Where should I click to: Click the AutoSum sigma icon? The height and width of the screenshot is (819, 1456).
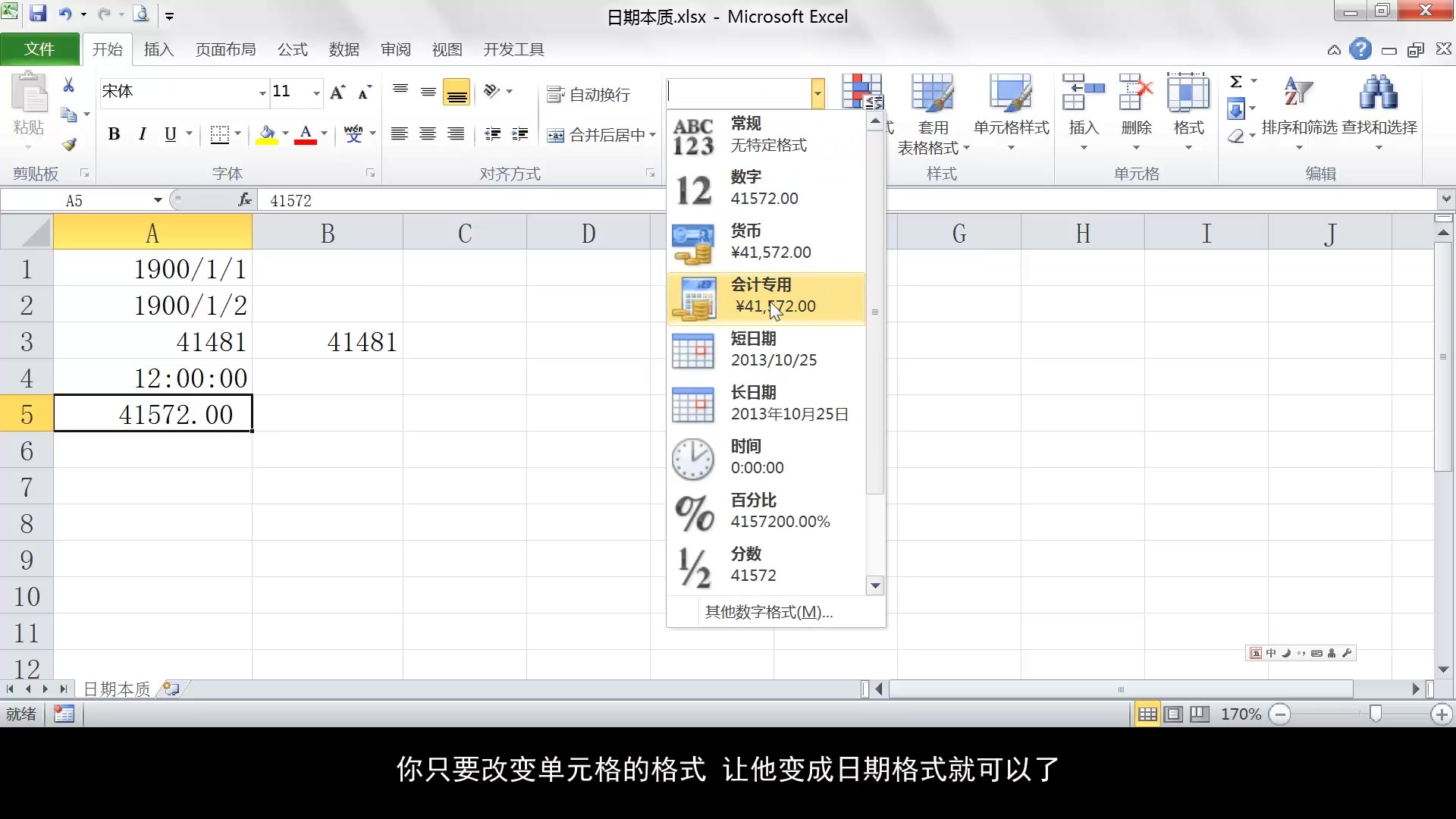1236,82
